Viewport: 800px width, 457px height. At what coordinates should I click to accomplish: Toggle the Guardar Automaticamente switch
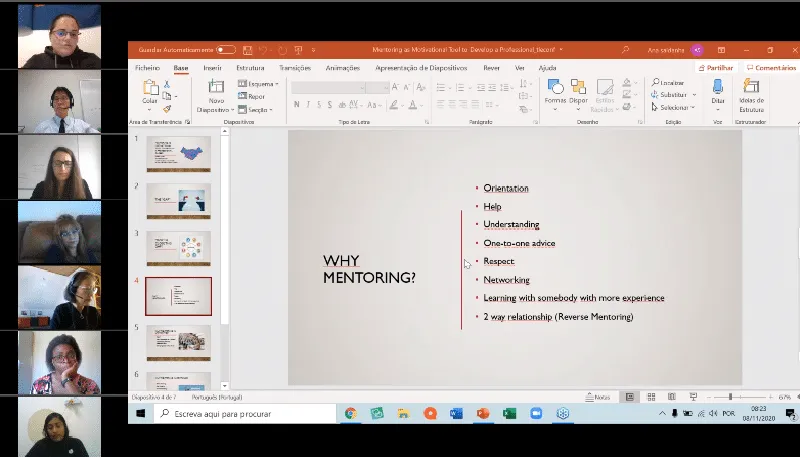pos(226,49)
